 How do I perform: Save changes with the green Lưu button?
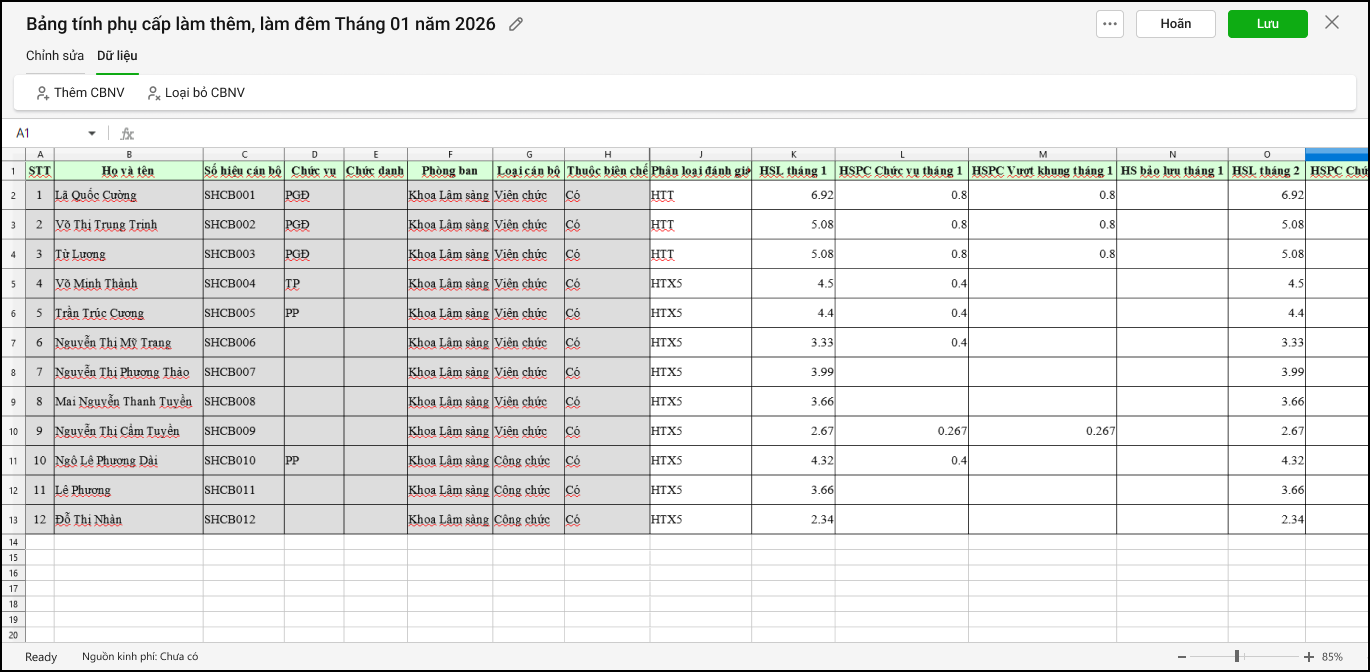pyautogui.click(x=1267, y=24)
